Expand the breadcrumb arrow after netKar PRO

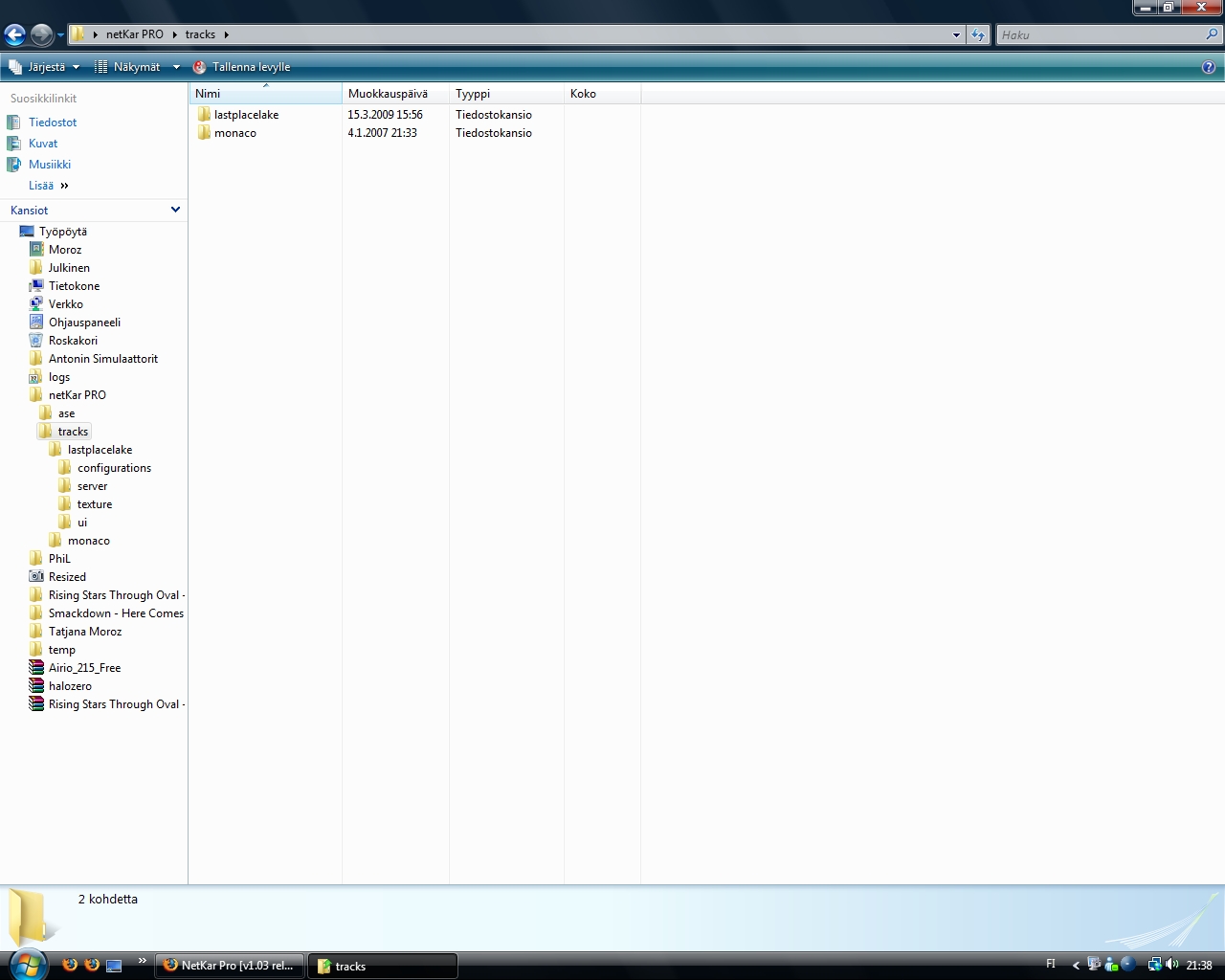click(x=175, y=34)
